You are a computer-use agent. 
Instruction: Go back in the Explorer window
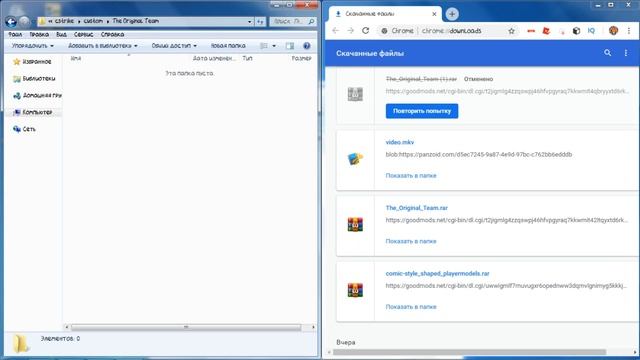pyautogui.click(x=11, y=21)
